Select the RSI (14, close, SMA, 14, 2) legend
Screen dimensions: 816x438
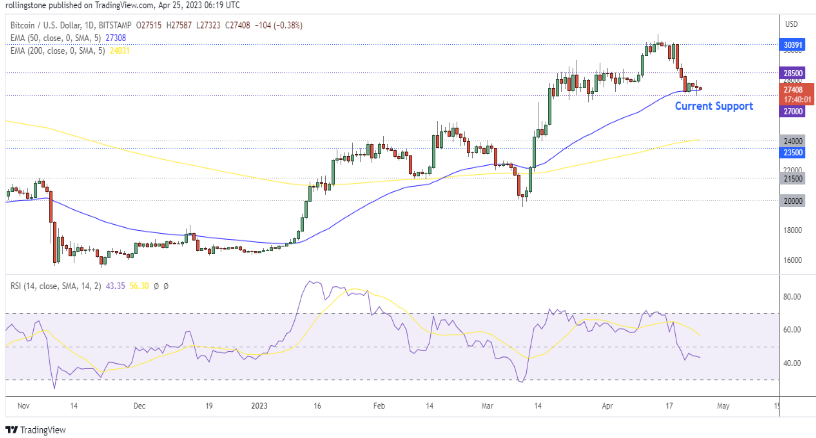coord(56,286)
